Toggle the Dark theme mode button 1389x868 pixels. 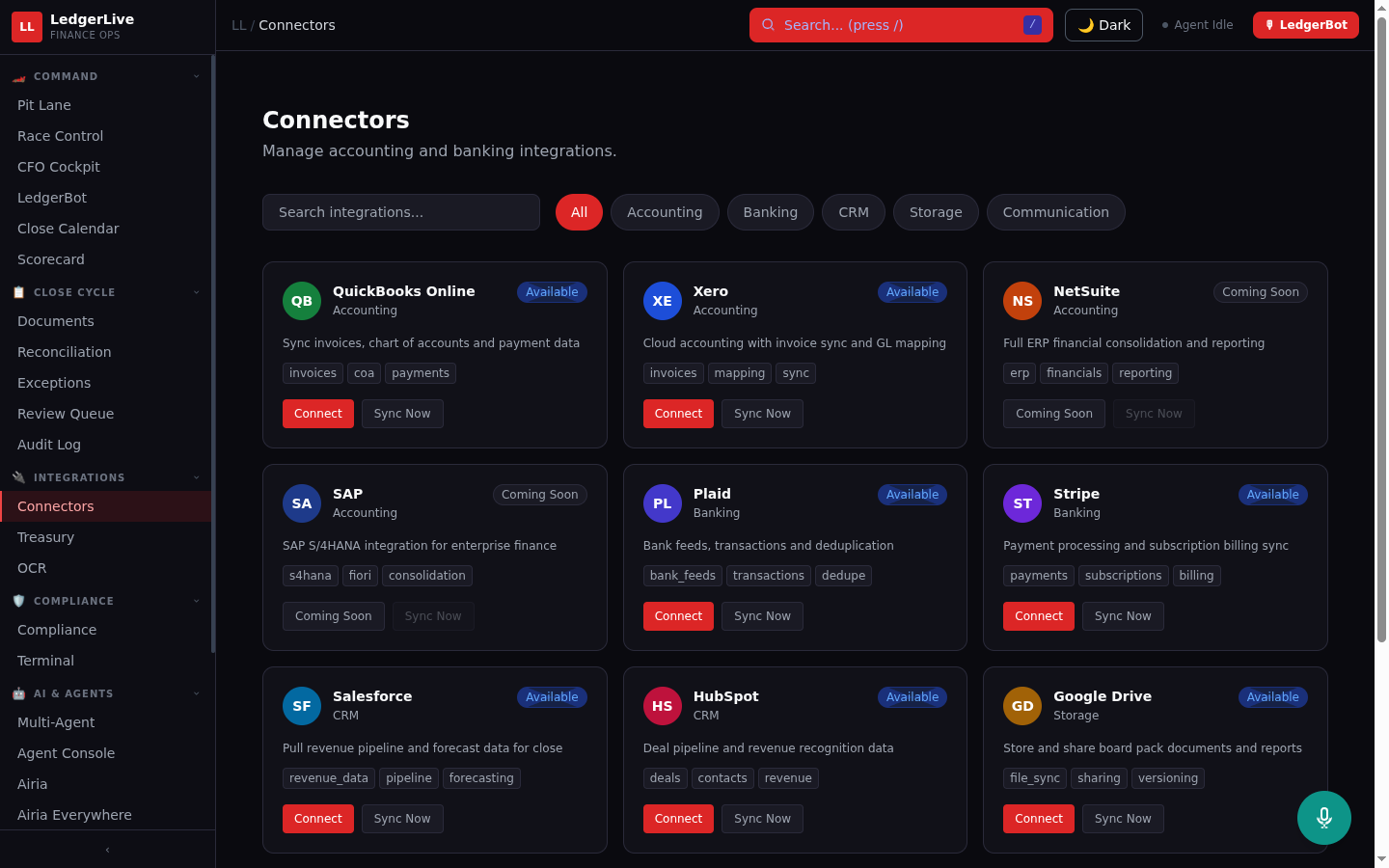(1103, 25)
